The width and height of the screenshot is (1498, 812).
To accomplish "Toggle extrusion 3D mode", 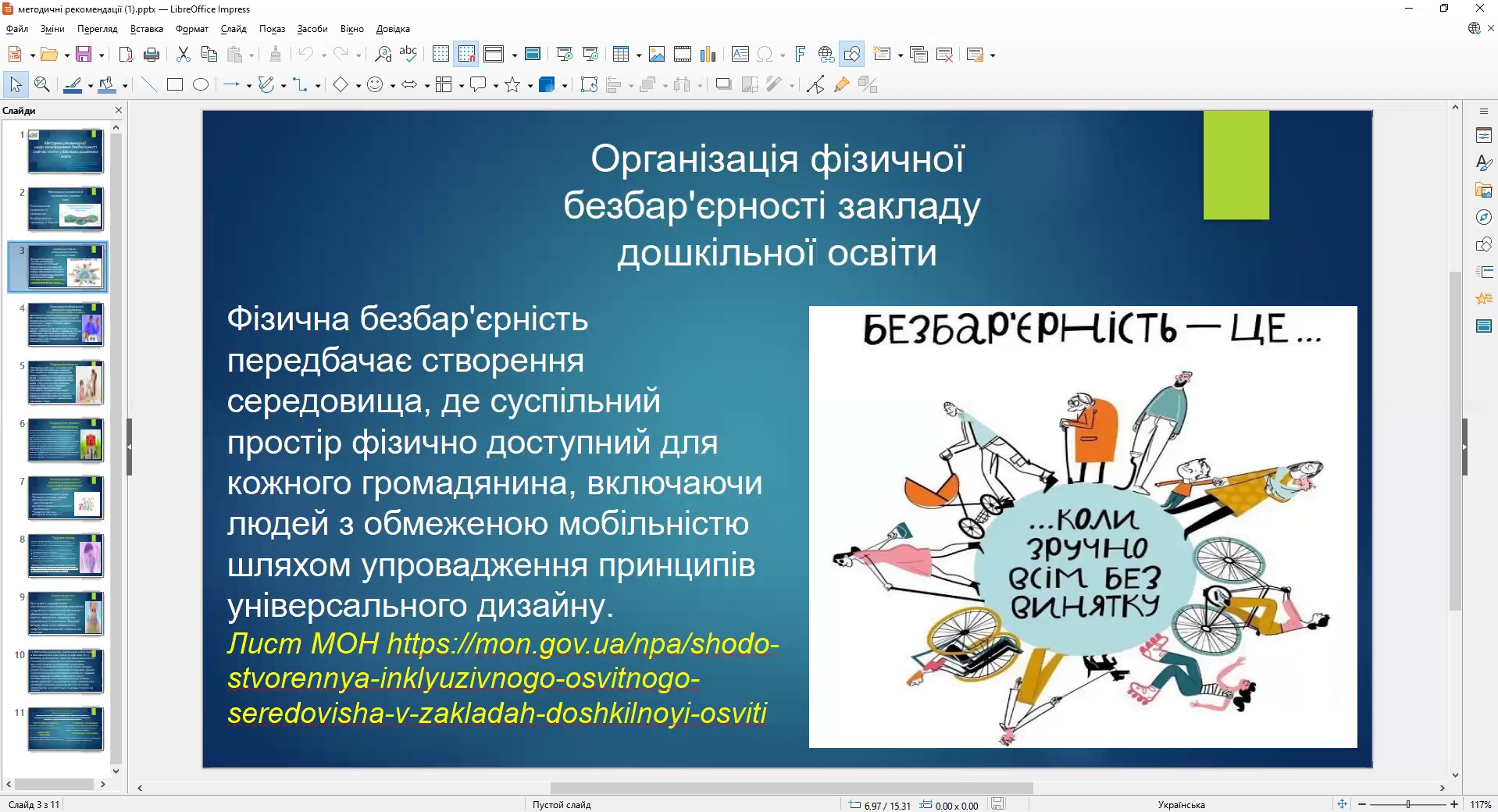I will pos(867,84).
